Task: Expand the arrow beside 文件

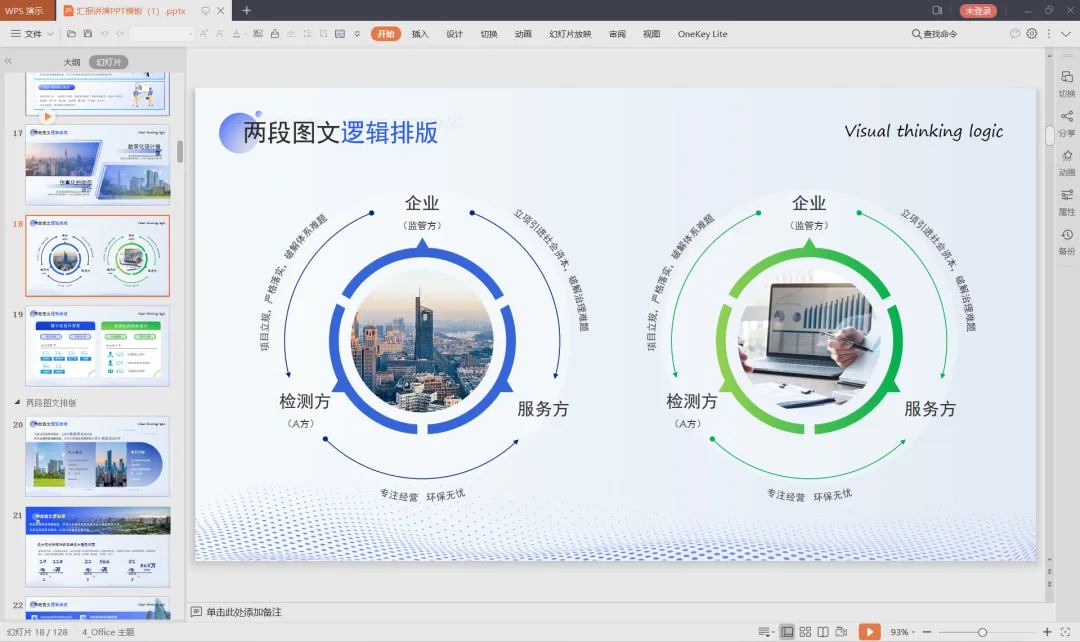Action: click(x=50, y=34)
